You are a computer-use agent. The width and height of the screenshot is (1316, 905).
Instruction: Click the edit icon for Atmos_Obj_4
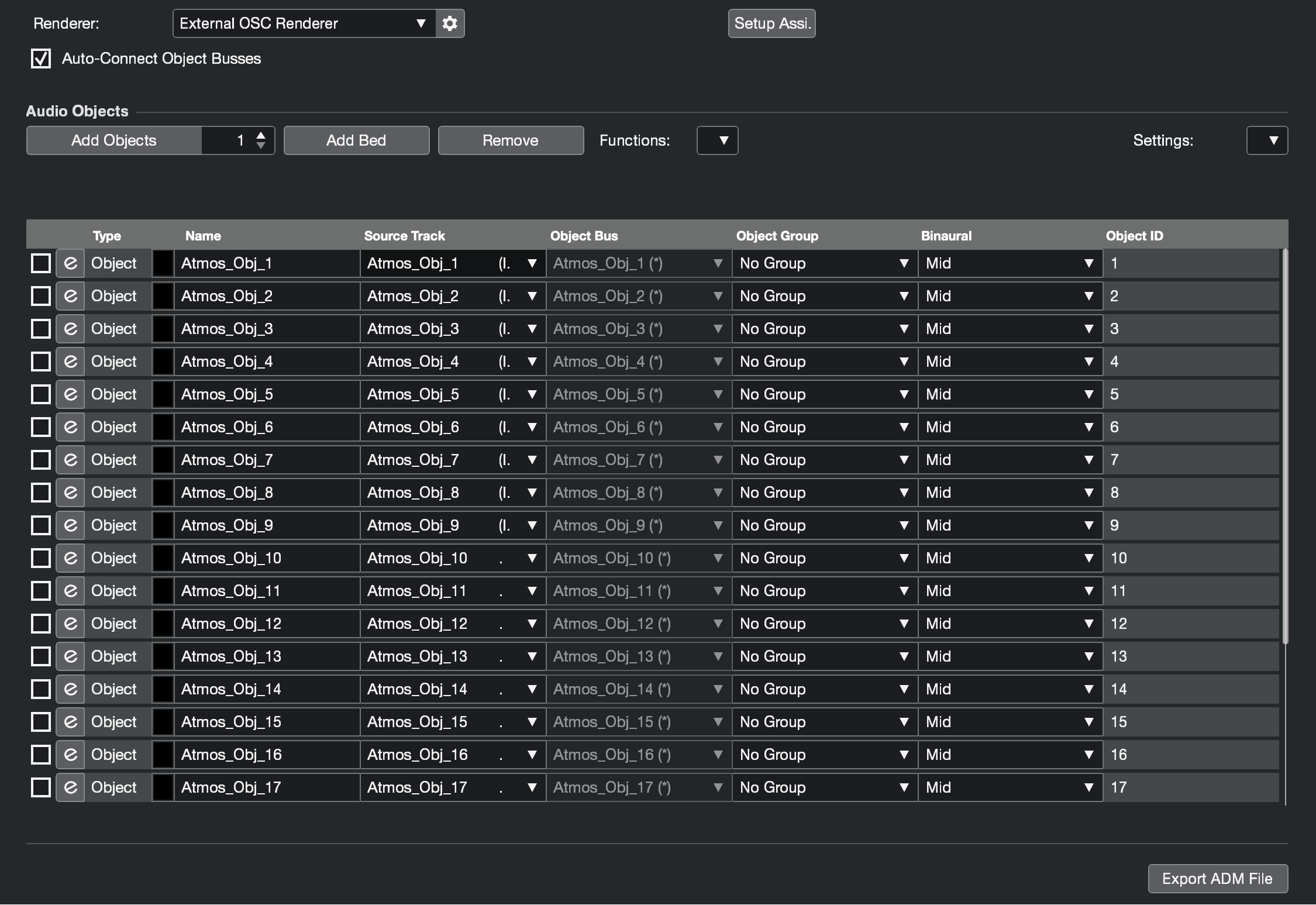click(x=70, y=362)
